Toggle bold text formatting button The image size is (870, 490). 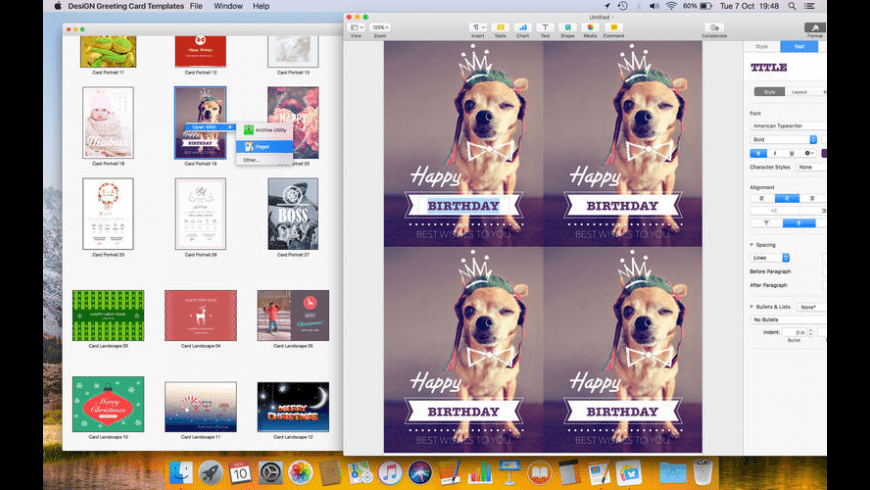[758, 153]
